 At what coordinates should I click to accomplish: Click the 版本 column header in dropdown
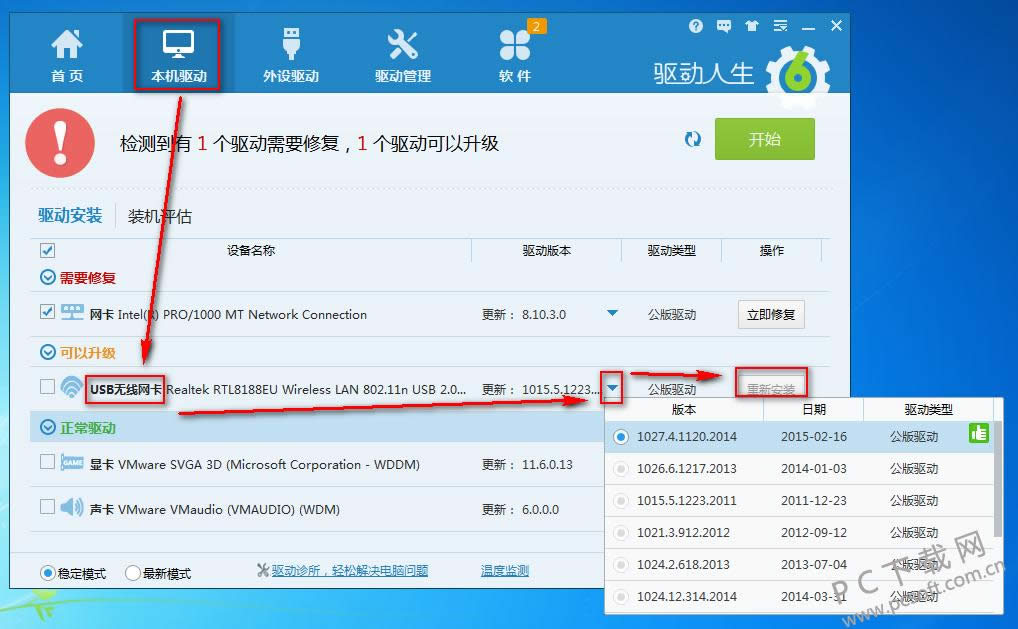(684, 410)
